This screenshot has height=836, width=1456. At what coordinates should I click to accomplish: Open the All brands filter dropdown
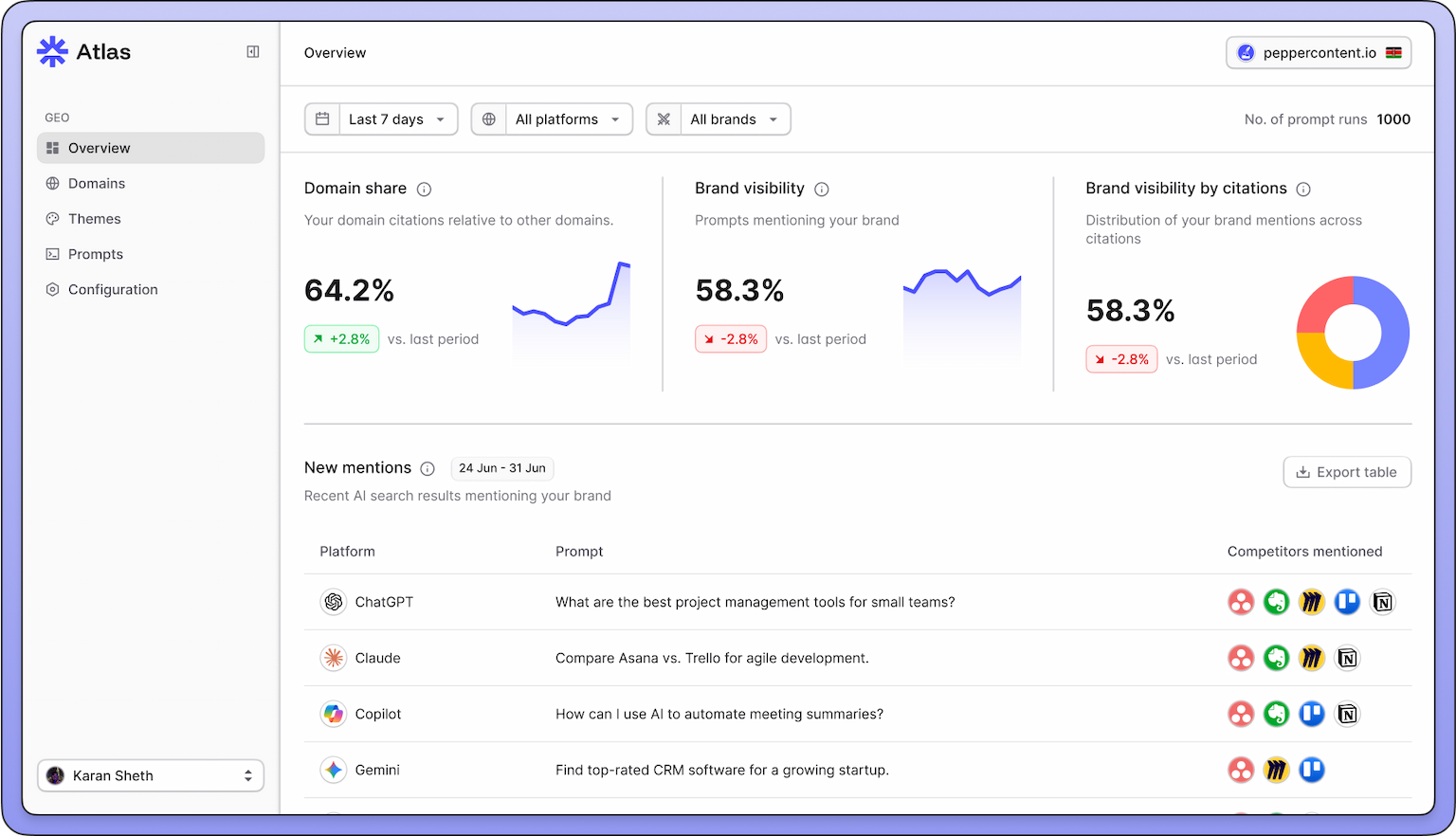coord(718,118)
